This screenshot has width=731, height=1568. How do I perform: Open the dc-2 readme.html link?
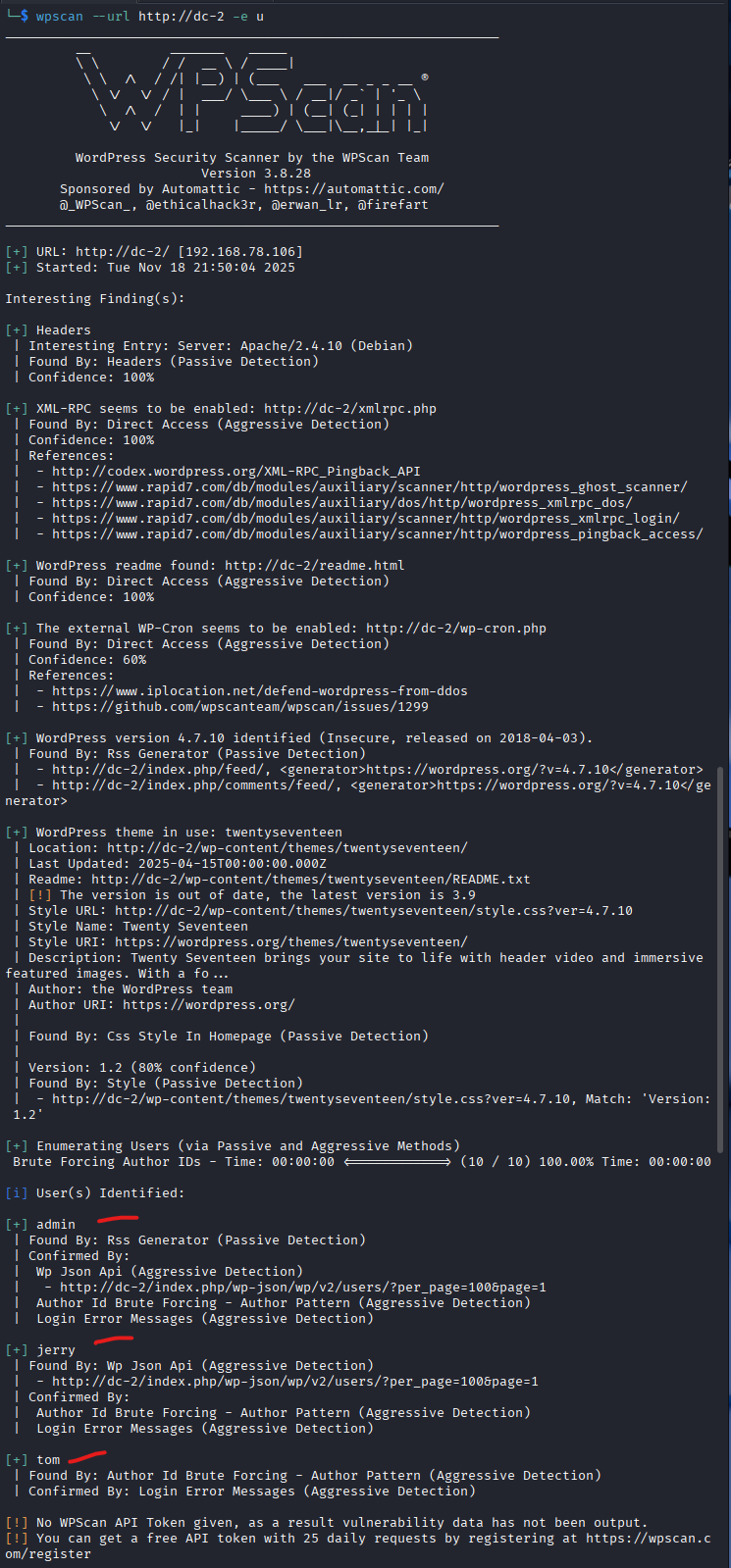pos(314,566)
